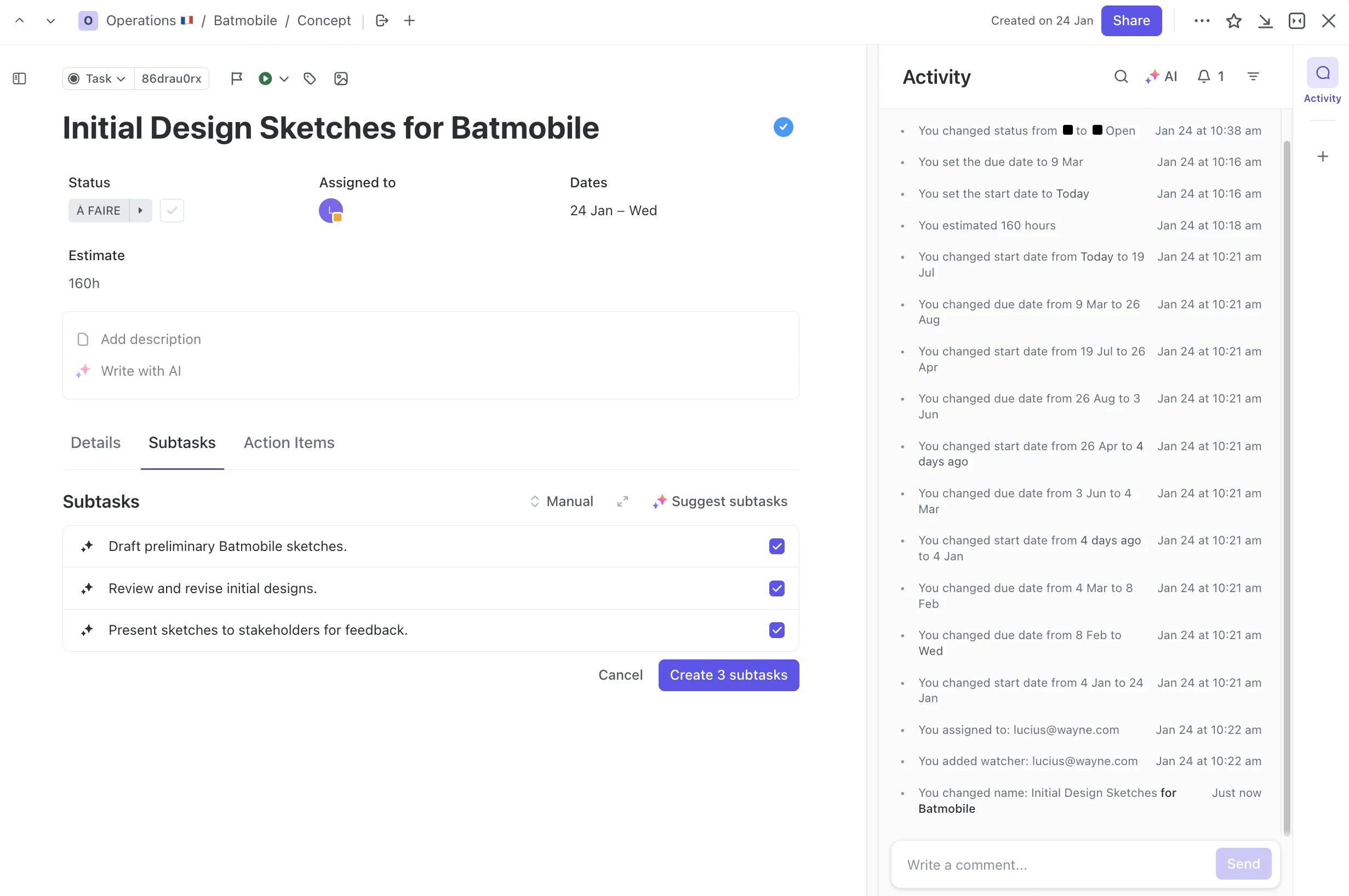Image resolution: width=1349 pixels, height=896 pixels.
Task: Filter activity using the filter icon
Action: point(1253,76)
